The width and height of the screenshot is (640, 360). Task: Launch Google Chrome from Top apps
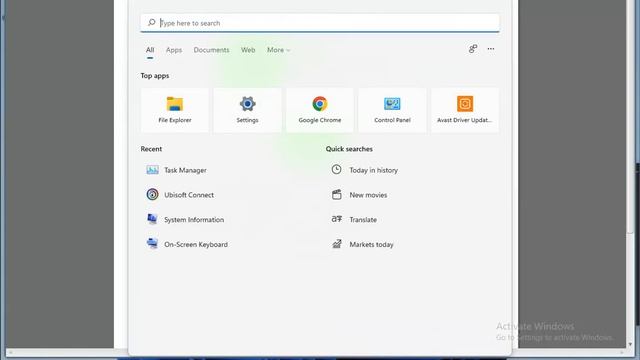click(x=320, y=110)
